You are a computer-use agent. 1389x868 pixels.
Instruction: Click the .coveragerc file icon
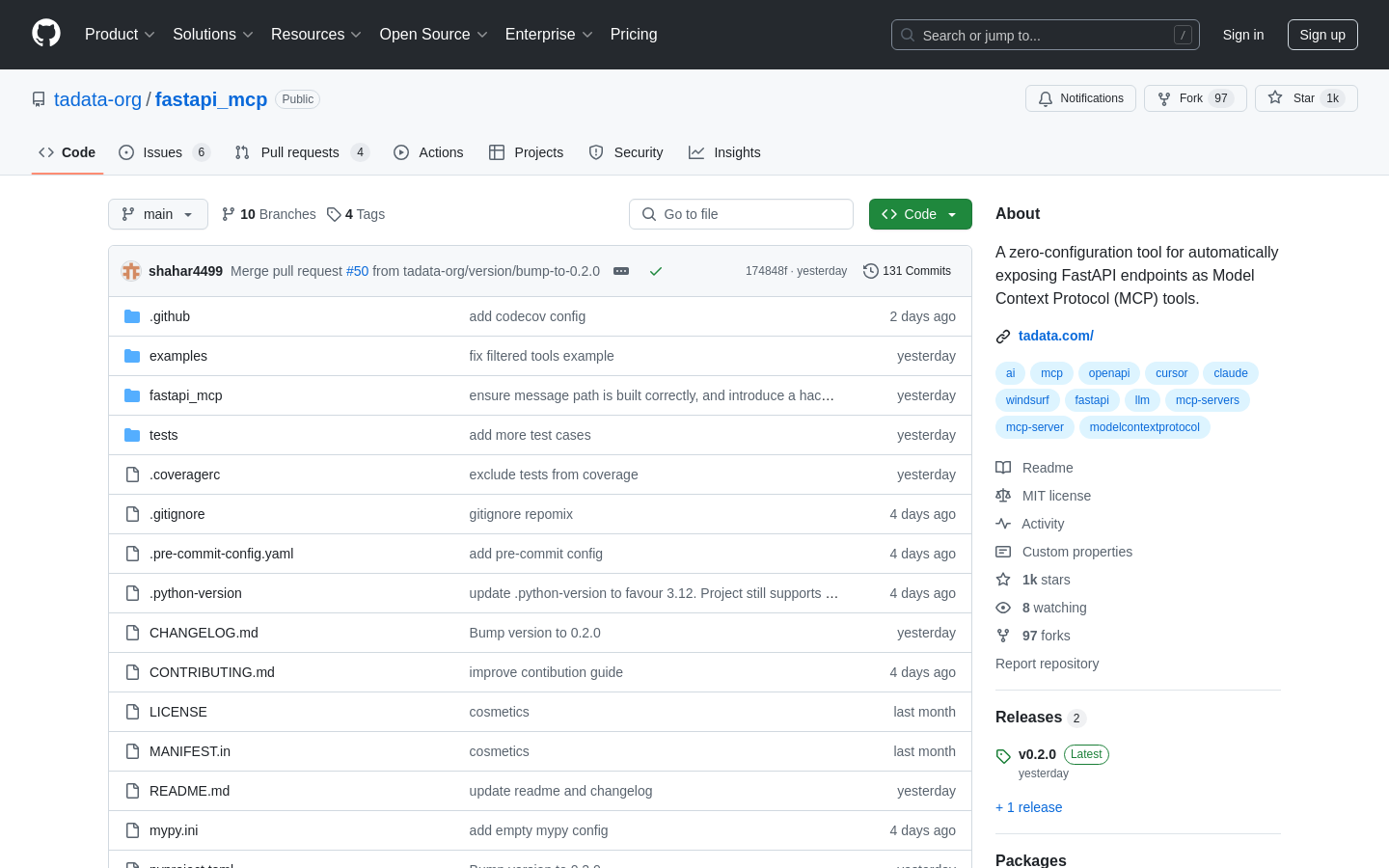point(132,475)
